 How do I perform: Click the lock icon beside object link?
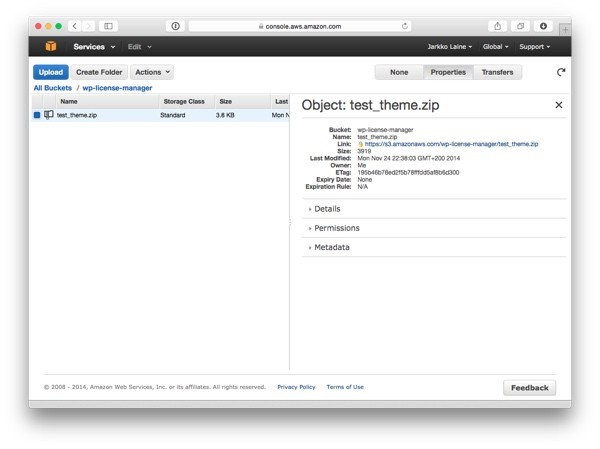[360, 144]
